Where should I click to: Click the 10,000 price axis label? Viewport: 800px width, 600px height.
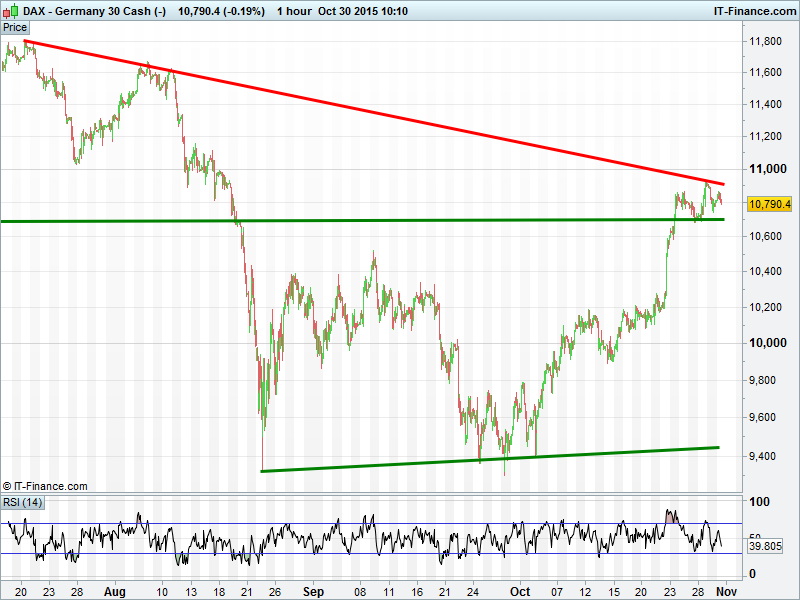click(x=767, y=343)
